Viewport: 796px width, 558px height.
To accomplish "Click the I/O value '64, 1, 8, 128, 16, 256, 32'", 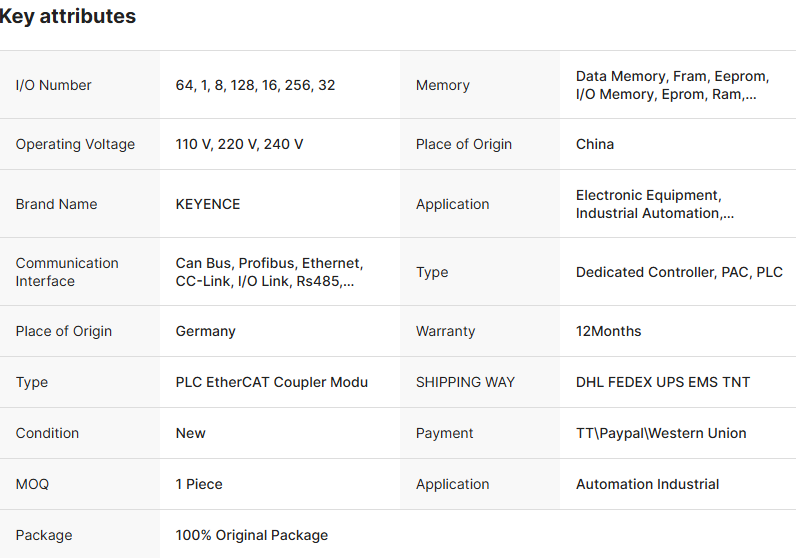I will coord(255,85).
